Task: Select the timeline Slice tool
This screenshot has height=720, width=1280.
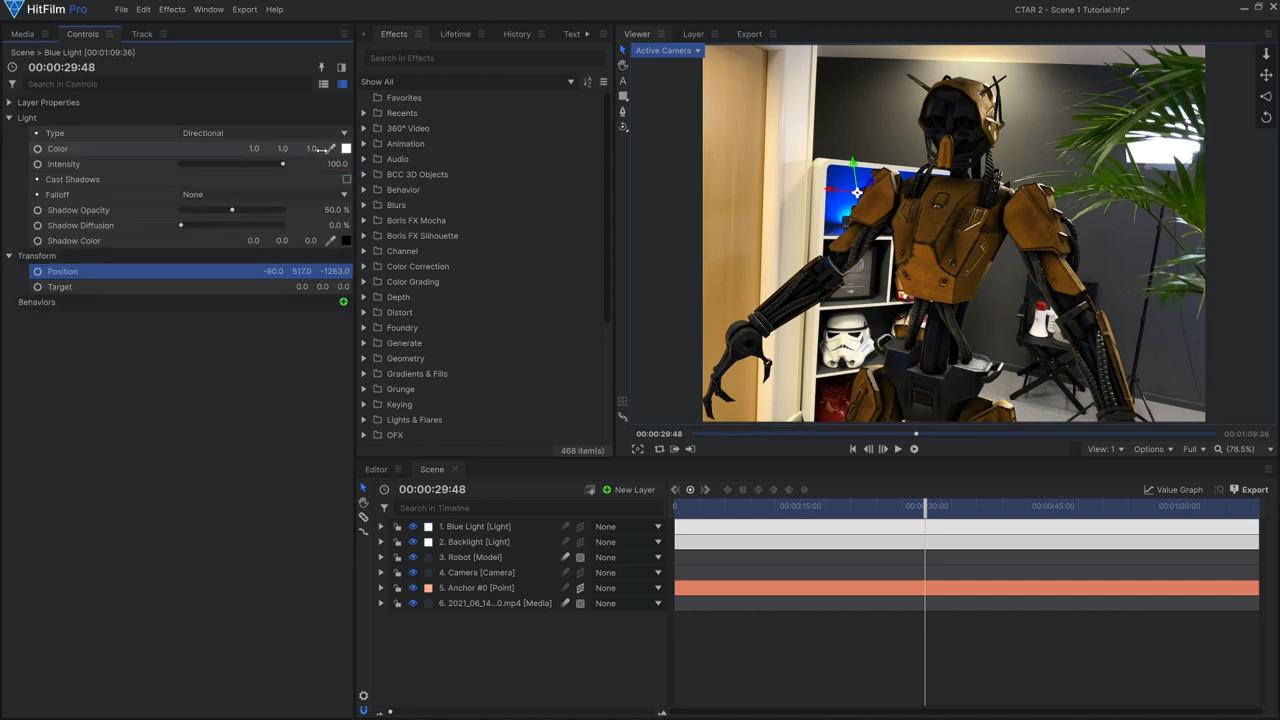Action: click(x=363, y=517)
